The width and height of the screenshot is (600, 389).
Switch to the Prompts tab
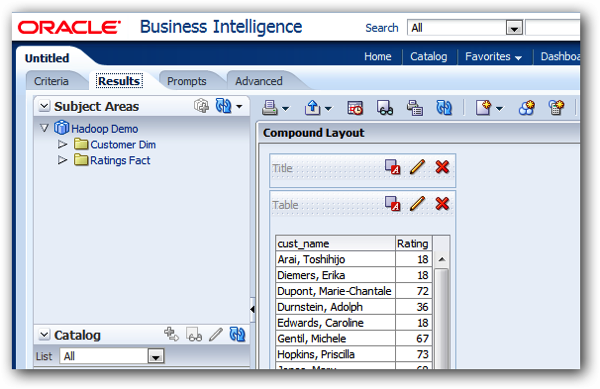[187, 81]
